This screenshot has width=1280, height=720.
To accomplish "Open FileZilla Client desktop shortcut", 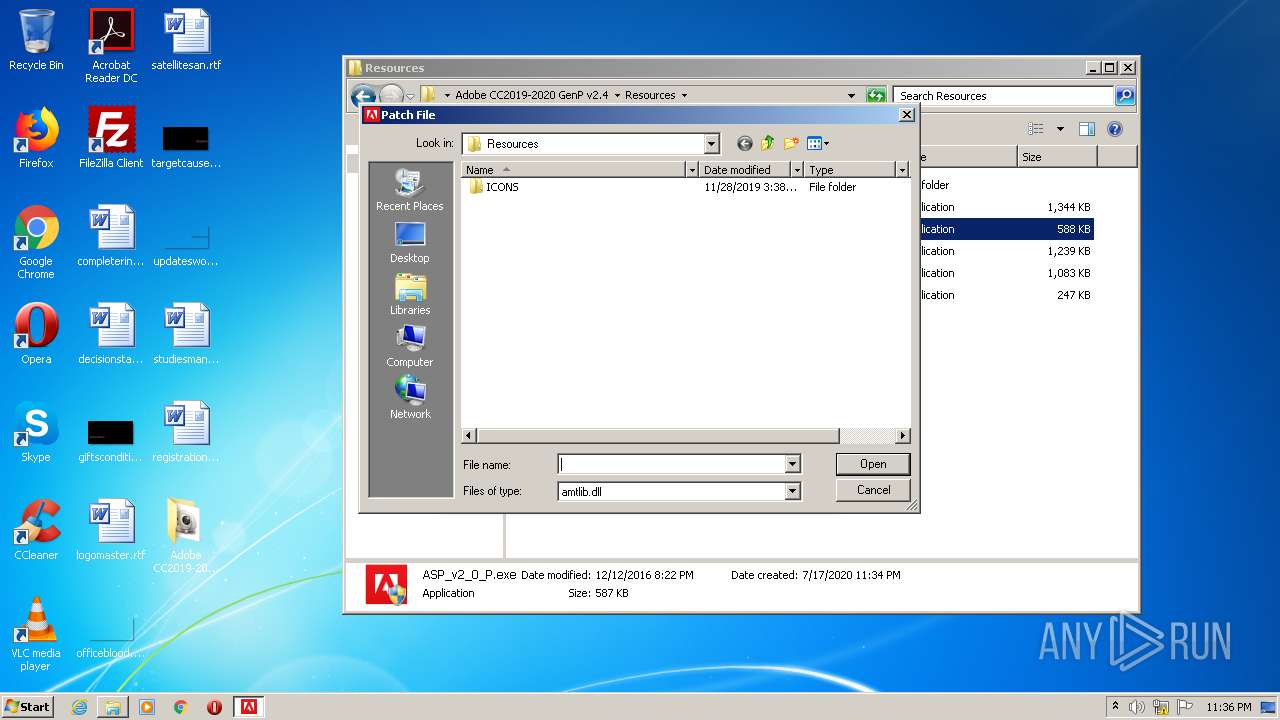I will 111,138.
